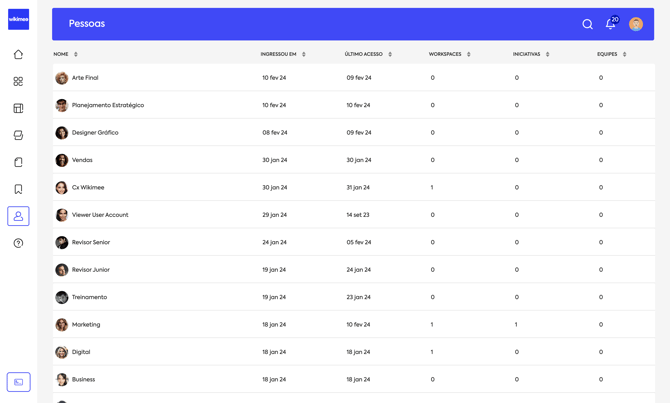Open the help question mark icon
Image resolution: width=670 pixels, height=403 pixels.
pos(18,243)
